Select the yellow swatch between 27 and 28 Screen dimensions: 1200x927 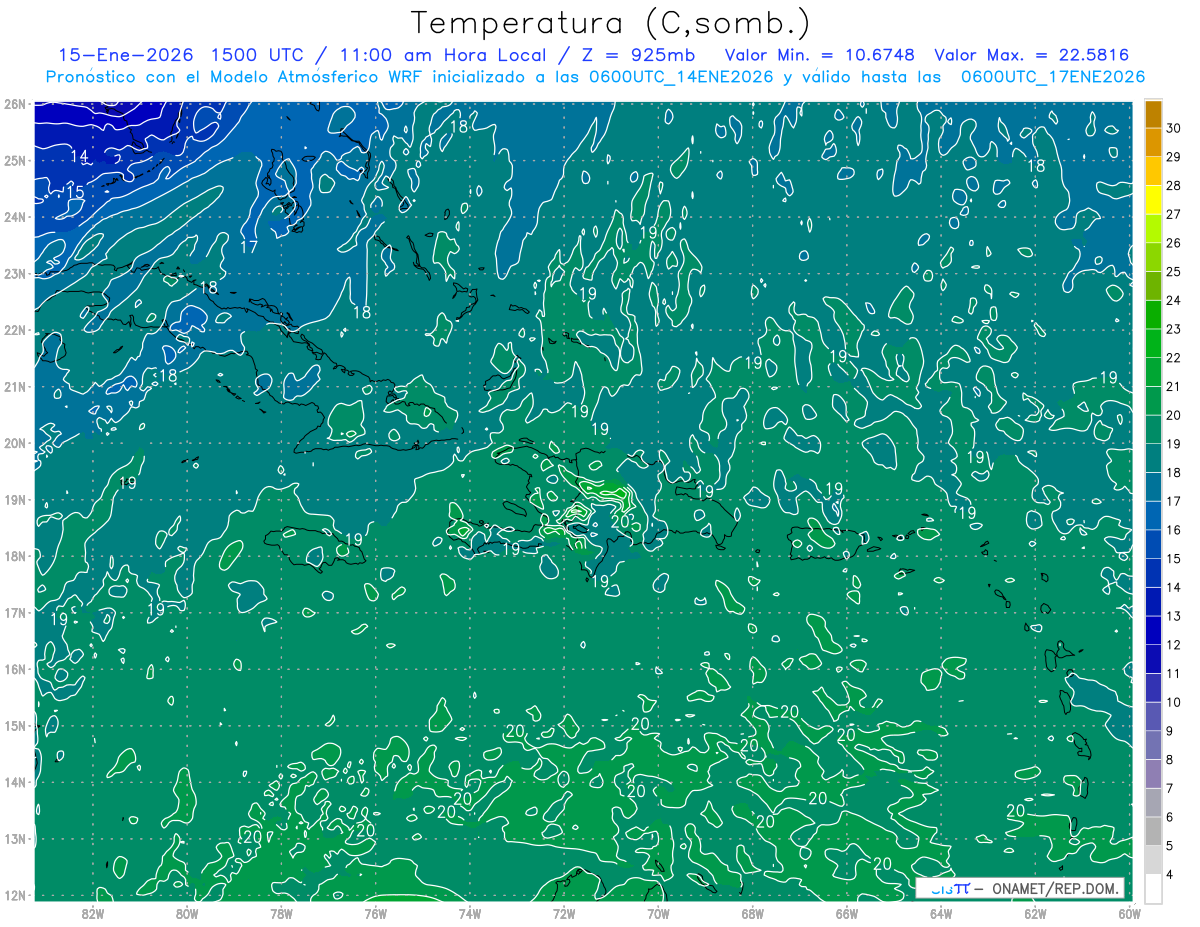coord(1153,200)
